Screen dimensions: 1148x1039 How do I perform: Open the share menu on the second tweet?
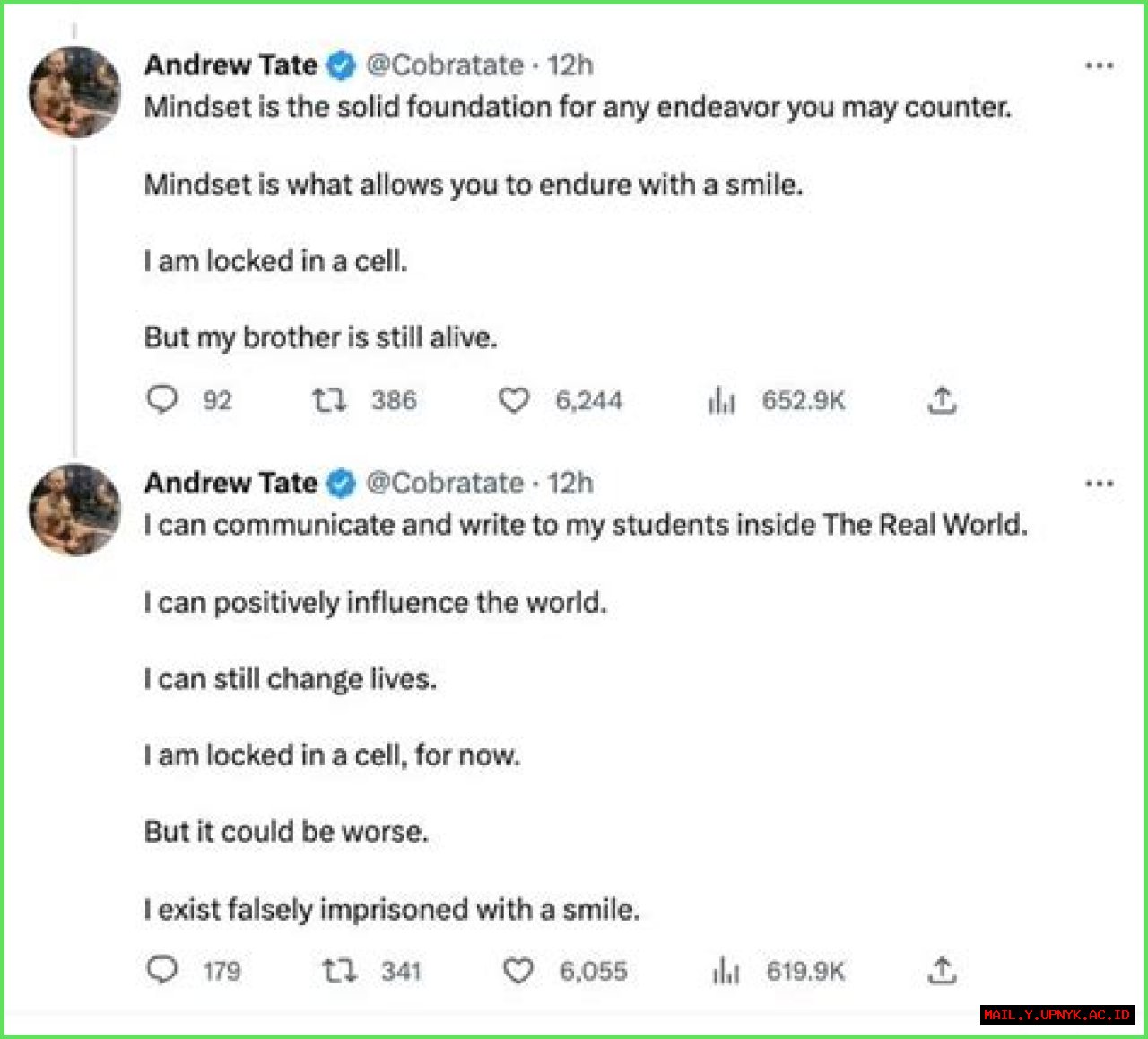pos(943,971)
